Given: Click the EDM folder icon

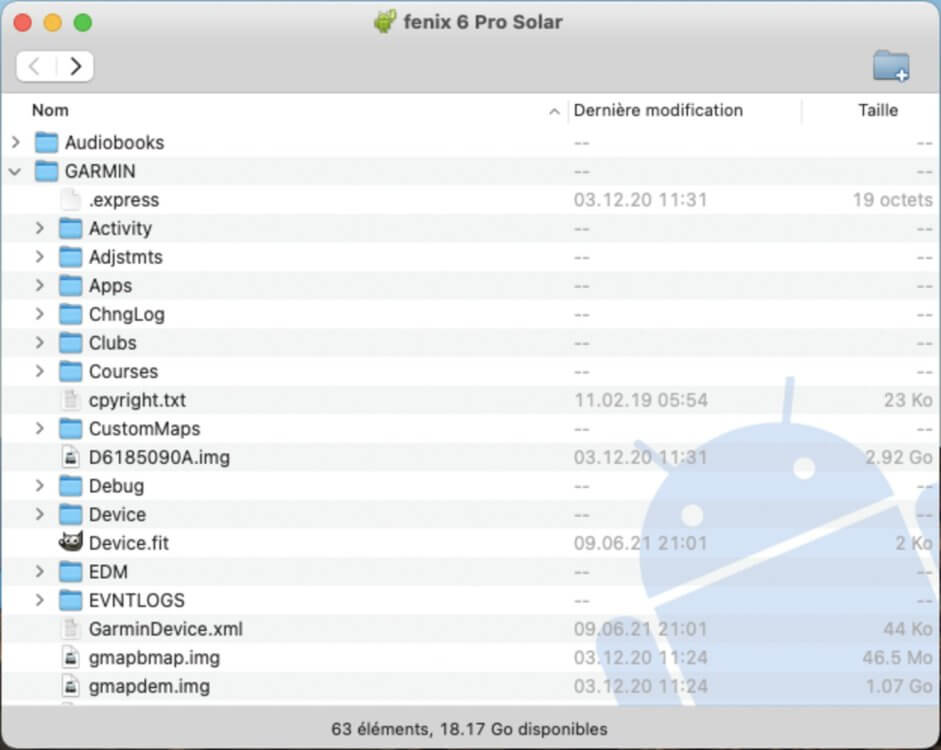Looking at the screenshot, I should [70, 572].
